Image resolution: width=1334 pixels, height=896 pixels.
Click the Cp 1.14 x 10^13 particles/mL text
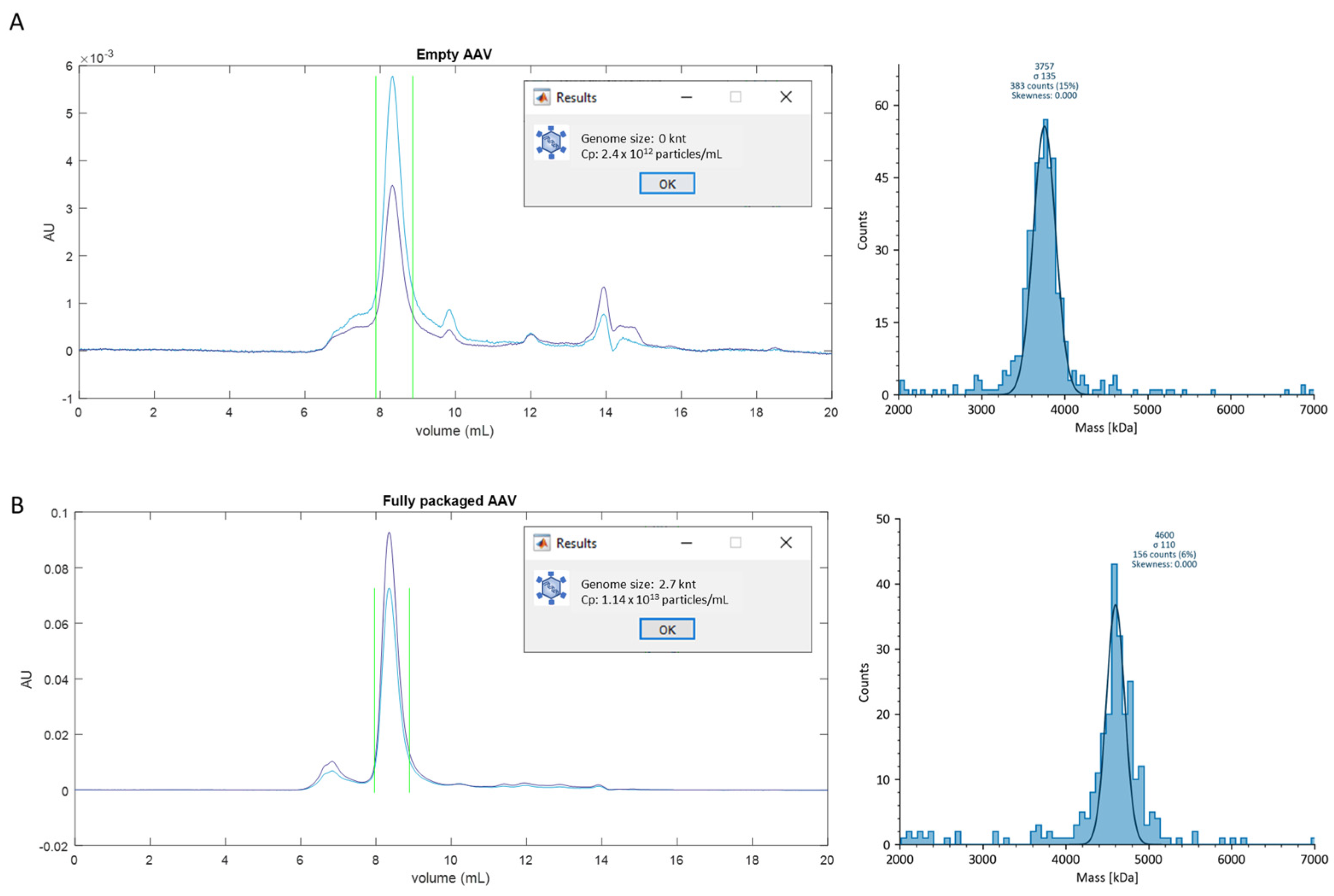[654, 599]
